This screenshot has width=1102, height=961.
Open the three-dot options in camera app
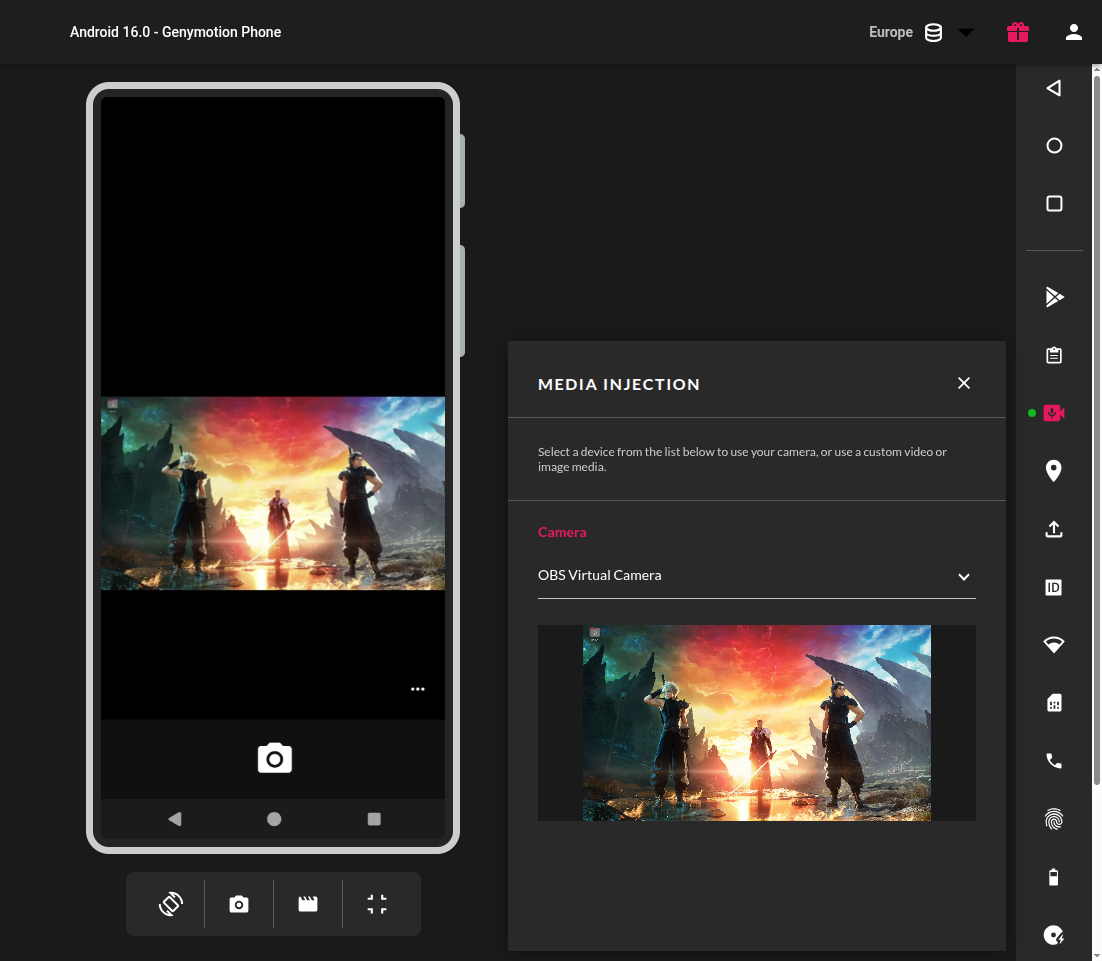coord(417,689)
